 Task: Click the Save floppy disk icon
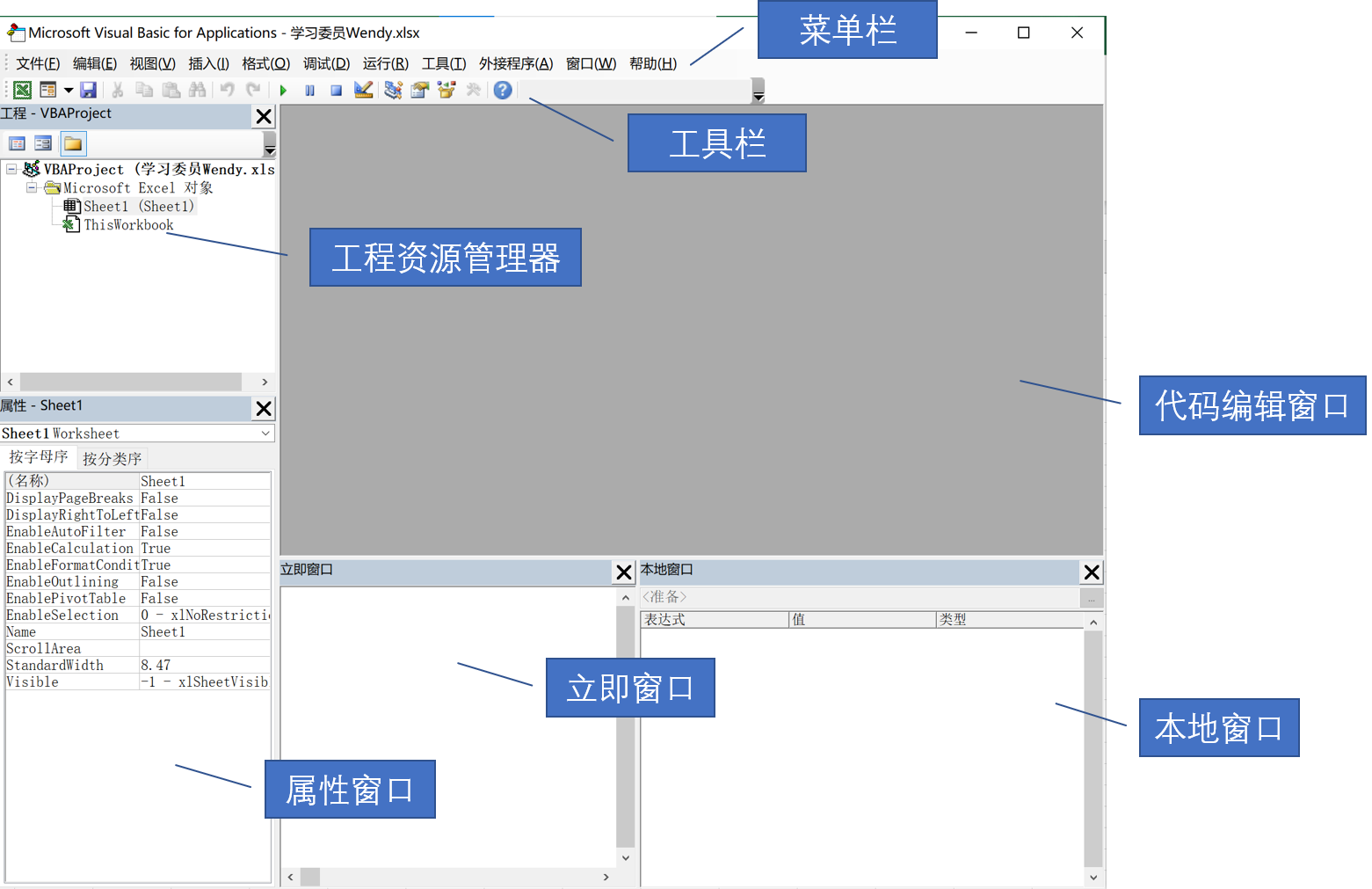point(88,90)
